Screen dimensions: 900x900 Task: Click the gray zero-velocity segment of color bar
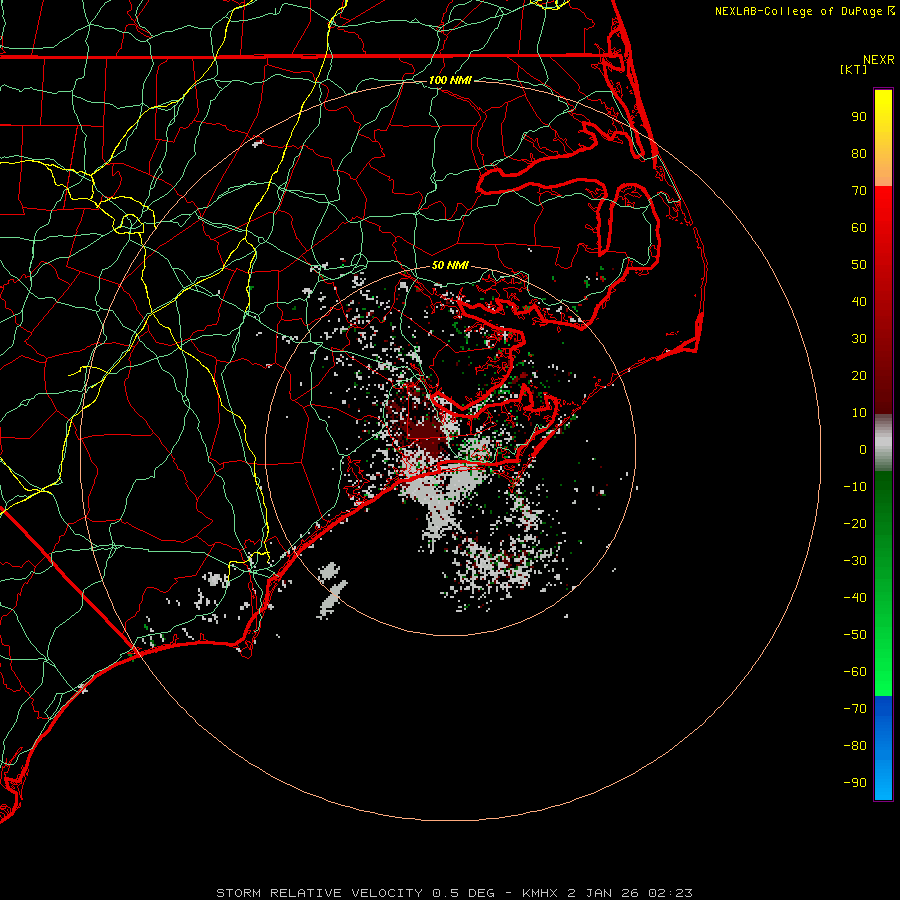pos(883,443)
